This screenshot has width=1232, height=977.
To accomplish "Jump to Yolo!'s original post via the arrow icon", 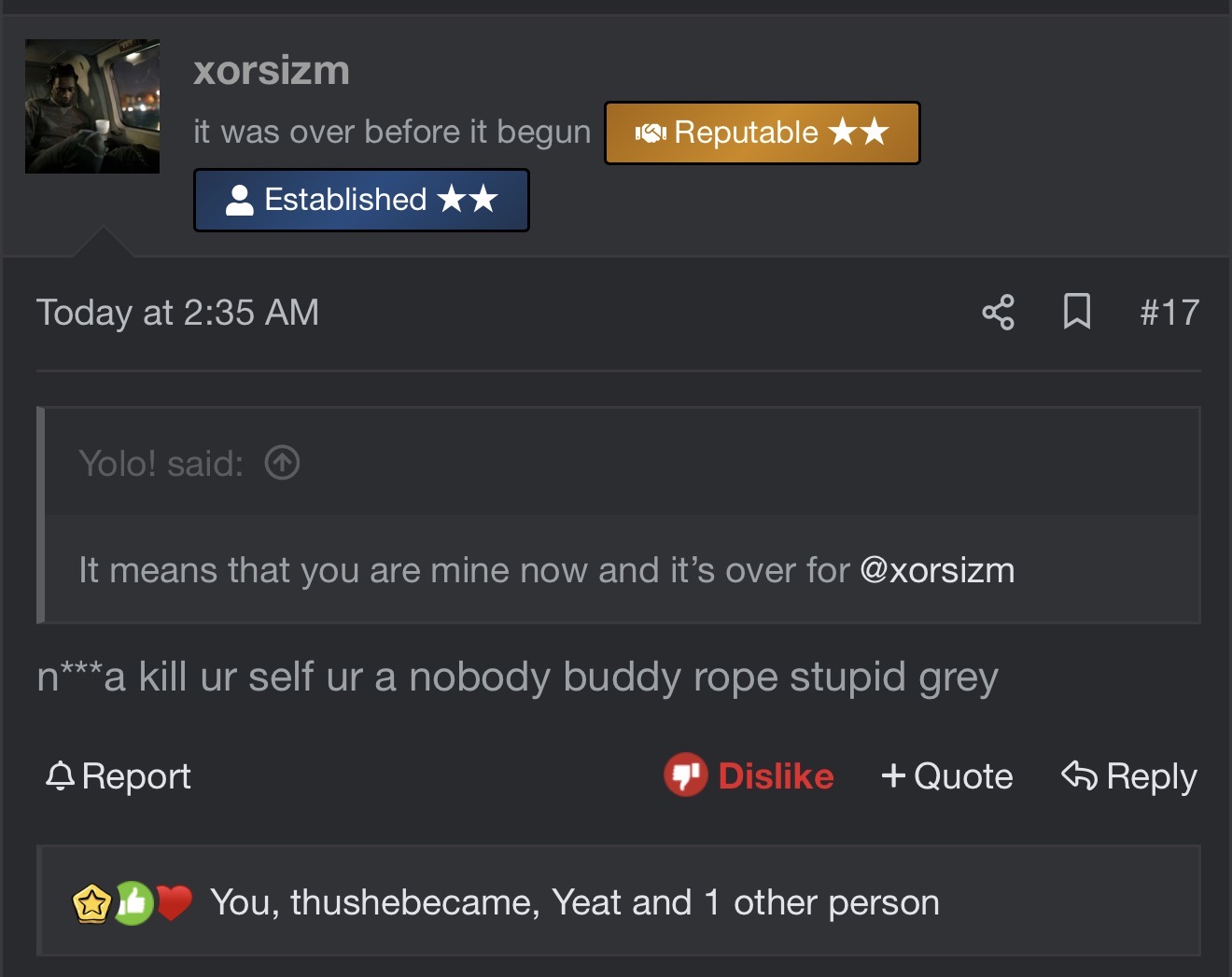I will (x=282, y=462).
